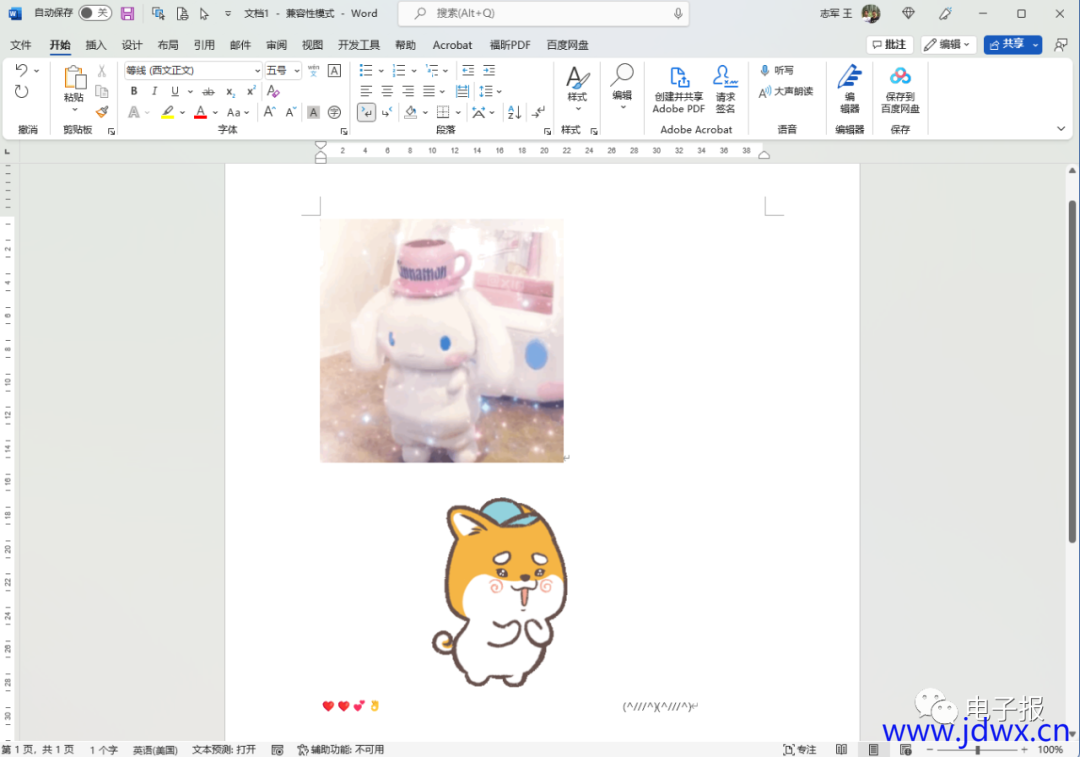Click the Justify alignment icon
The height and width of the screenshot is (757, 1080).
tap(428, 91)
